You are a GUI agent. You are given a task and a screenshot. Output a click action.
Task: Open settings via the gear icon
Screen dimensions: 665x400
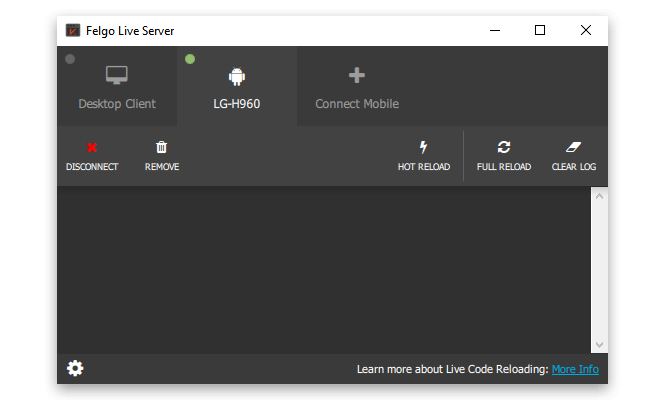click(x=75, y=368)
